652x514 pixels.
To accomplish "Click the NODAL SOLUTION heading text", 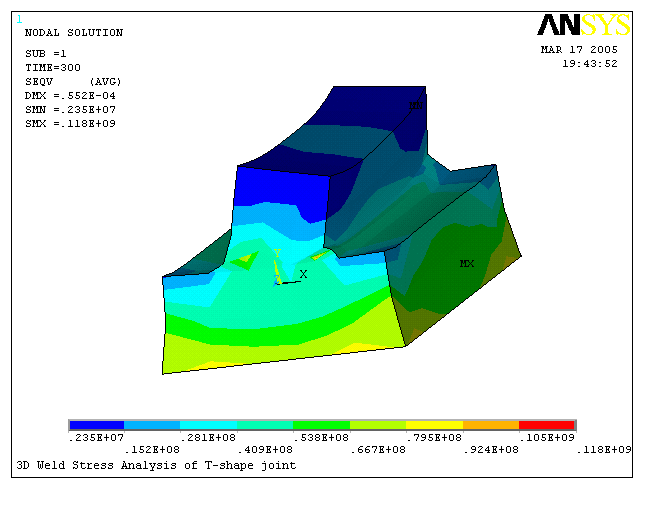I will (x=73, y=33).
